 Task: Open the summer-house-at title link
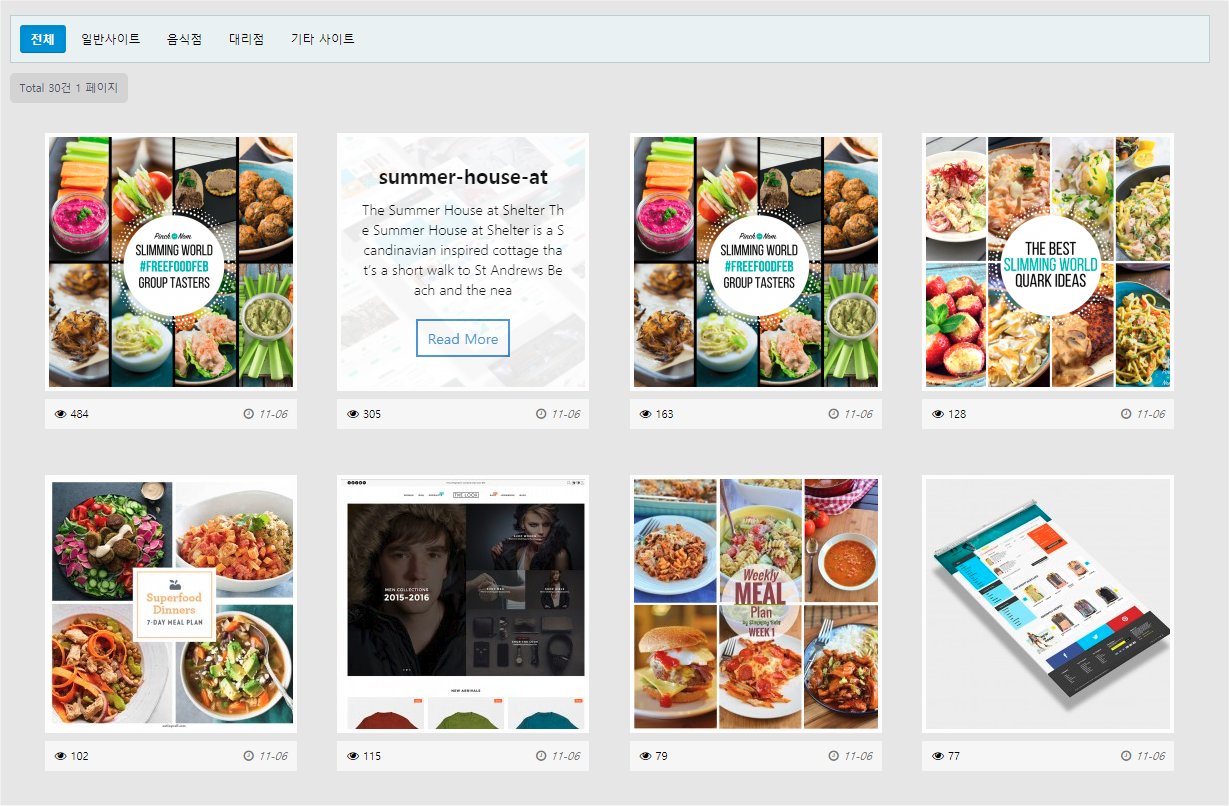(463, 177)
